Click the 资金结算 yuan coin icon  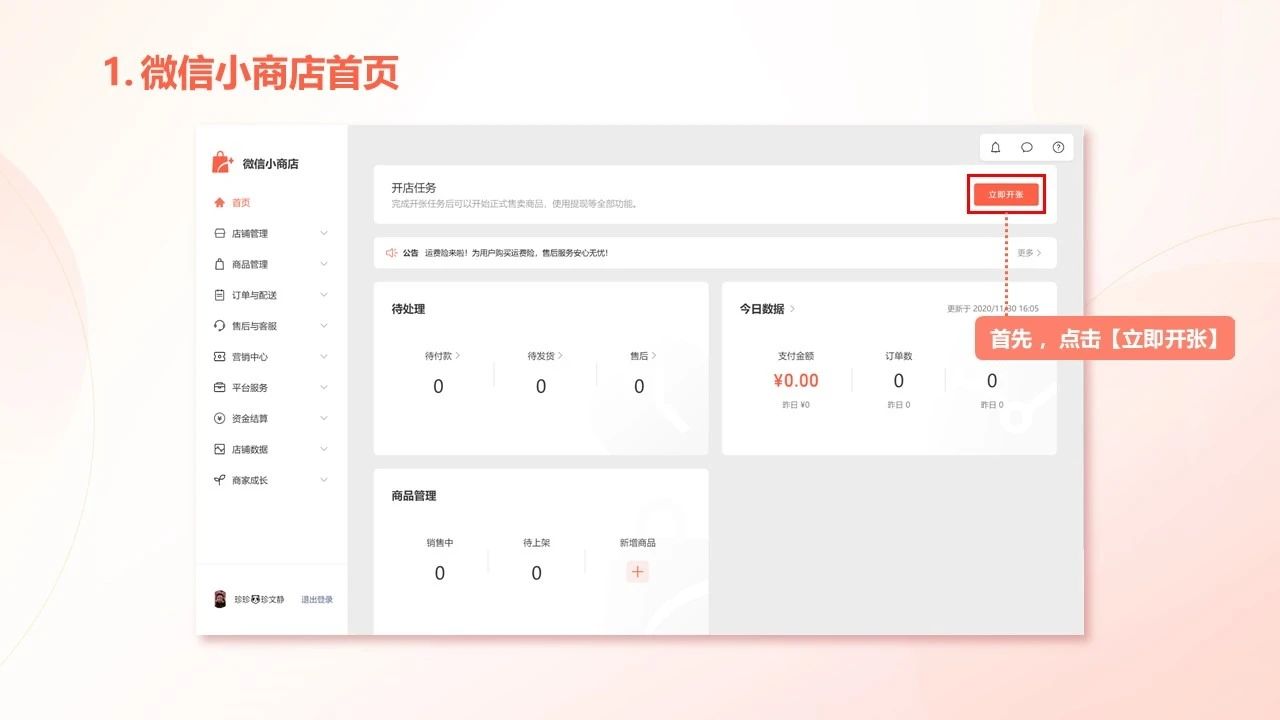tap(220, 418)
